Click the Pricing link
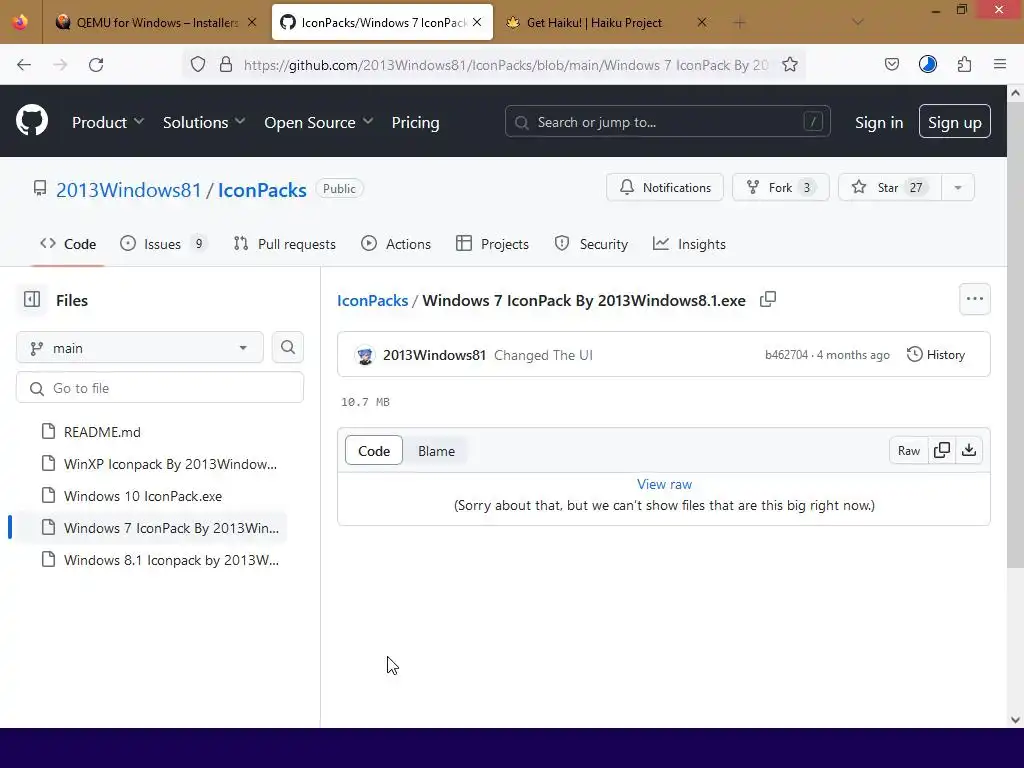 coord(415,122)
